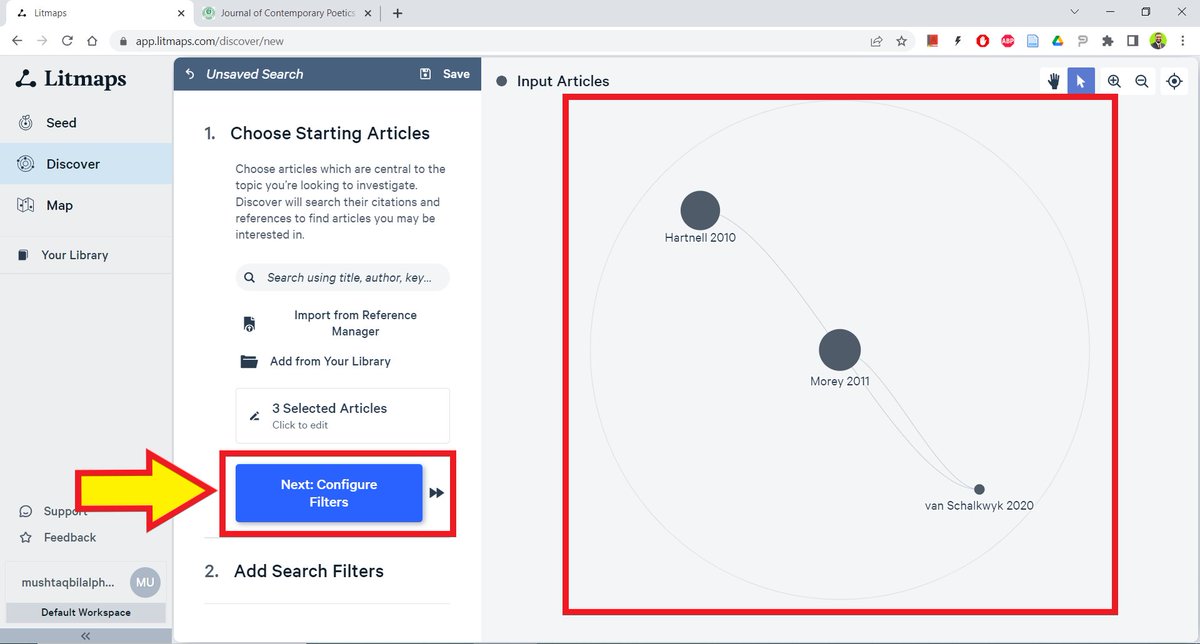Screen dimensions: 1200x644
Task: Open the Google Drive browser extension
Action: [1057, 40]
